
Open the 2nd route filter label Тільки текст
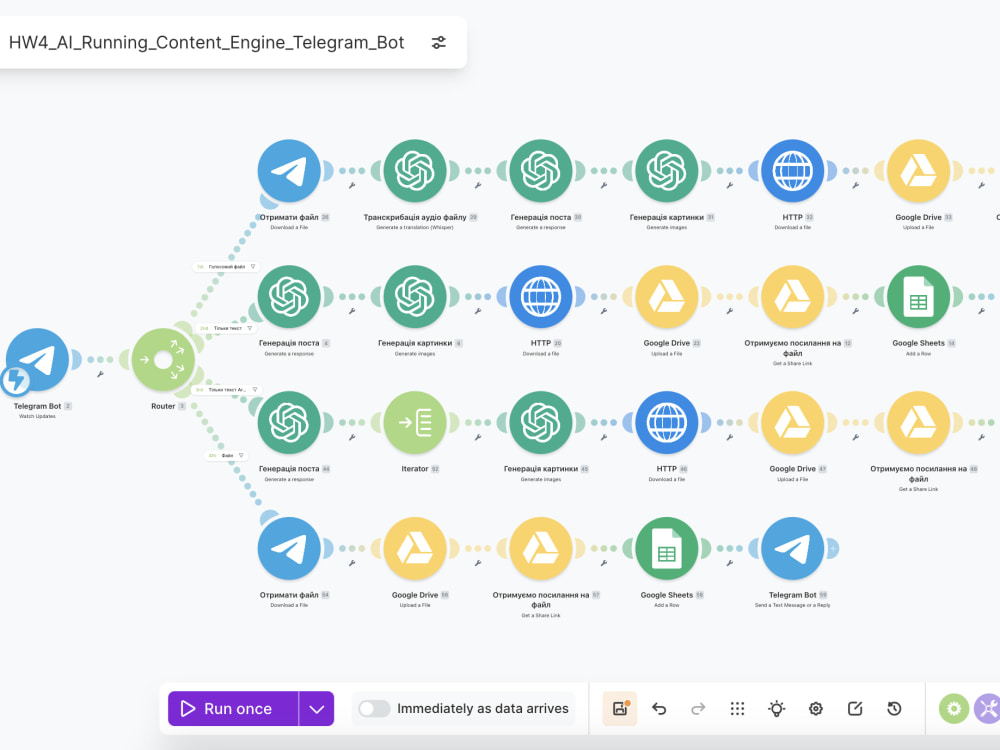point(226,328)
